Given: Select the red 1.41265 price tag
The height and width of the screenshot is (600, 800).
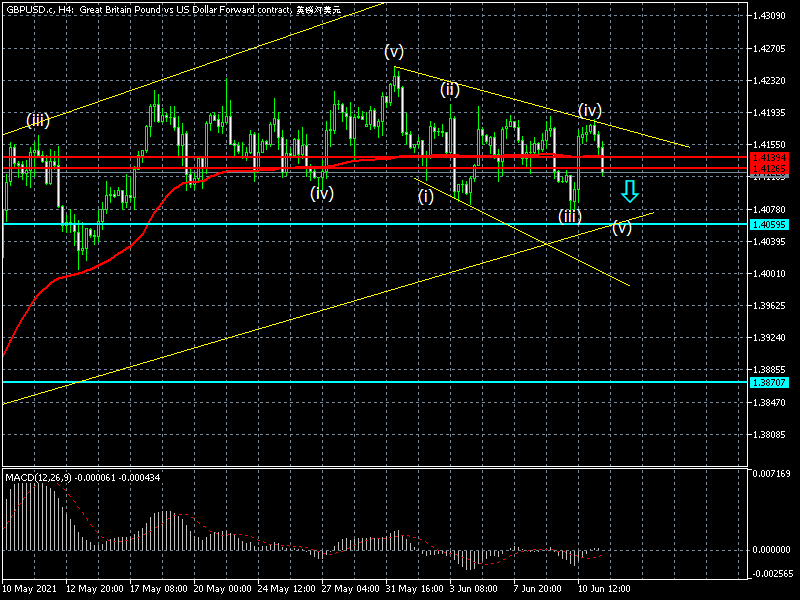Looking at the screenshot, I should (x=768, y=168).
